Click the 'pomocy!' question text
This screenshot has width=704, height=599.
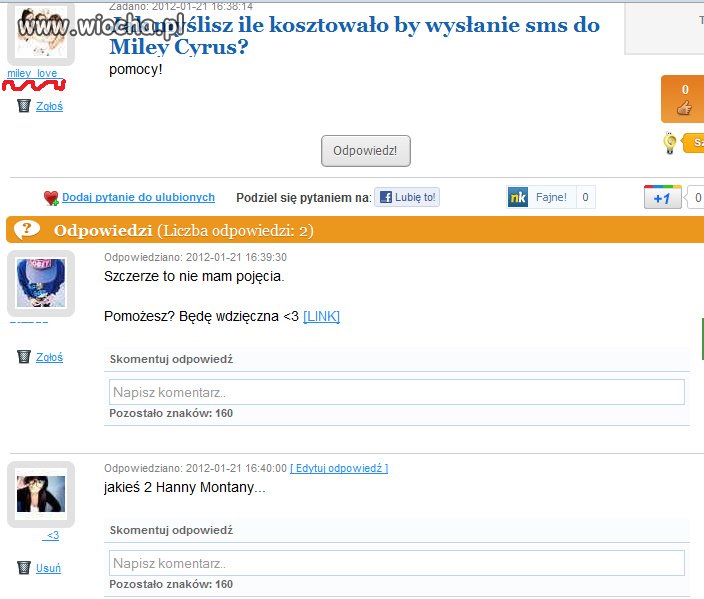pos(136,70)
